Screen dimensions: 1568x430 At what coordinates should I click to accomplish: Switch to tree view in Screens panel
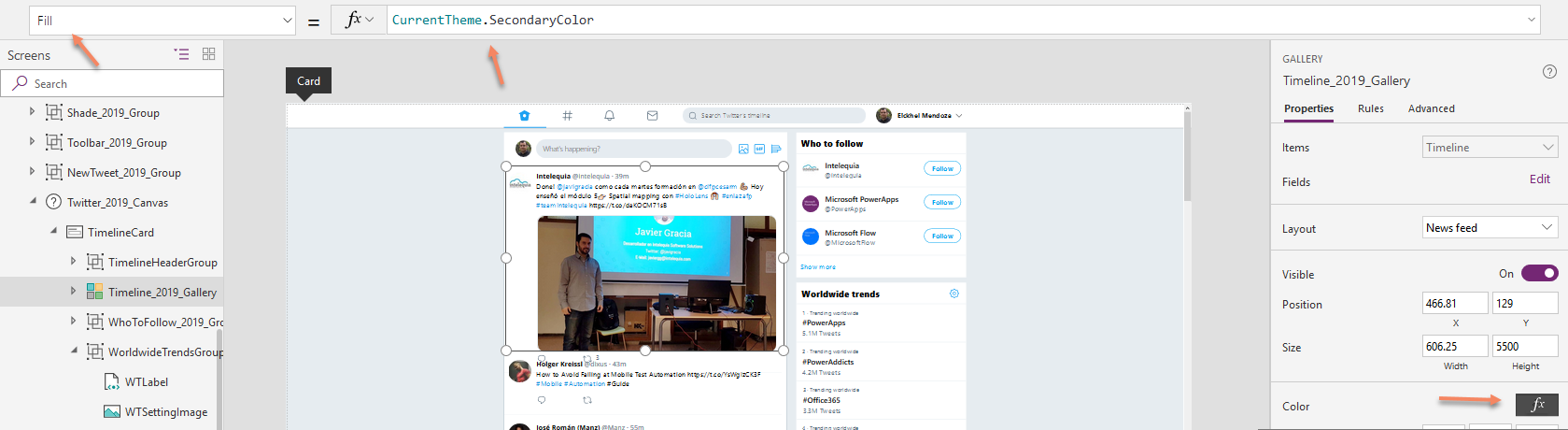pos(181,54)
